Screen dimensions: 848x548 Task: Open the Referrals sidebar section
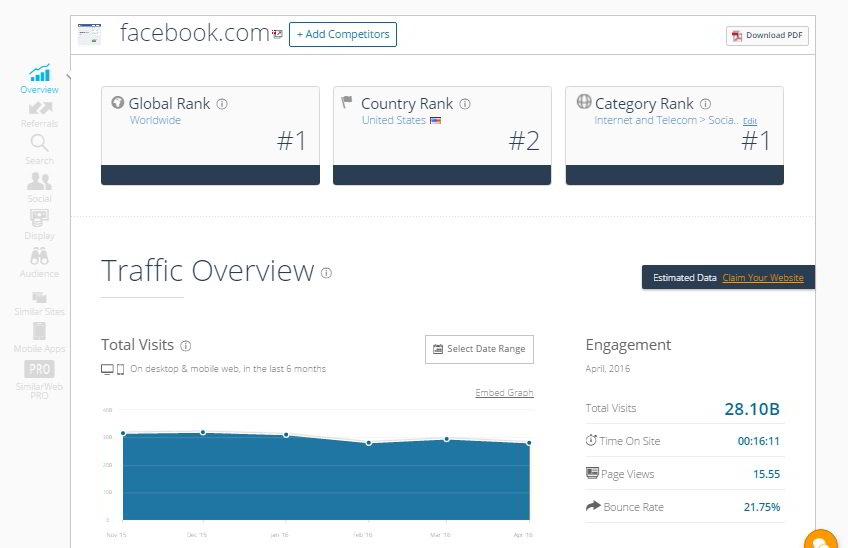pos(39,114)
